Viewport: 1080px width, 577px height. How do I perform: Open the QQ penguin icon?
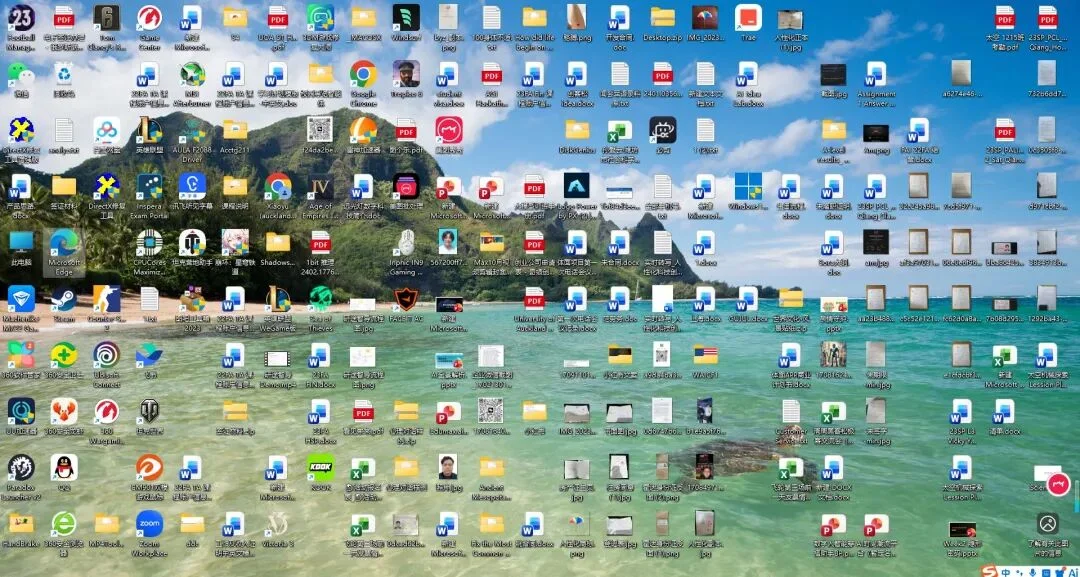coord(64,467)
